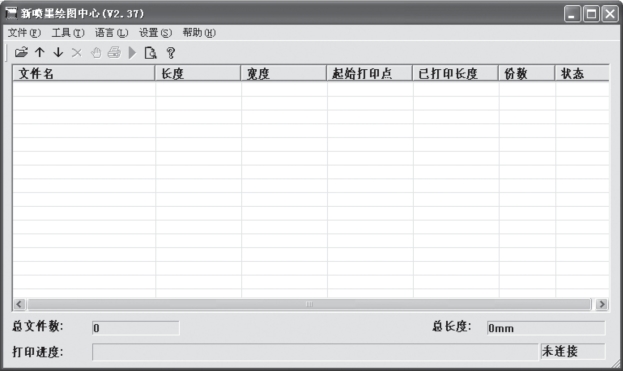This screenshot has height=371, width=623.
Task: Click the 宽度 column header
Action: pyautogui.click(x=283, y=73)
